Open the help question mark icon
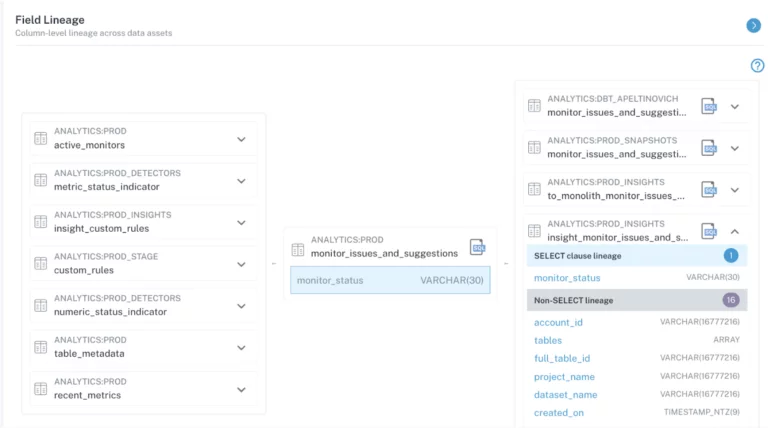 [x=757, y=66]
